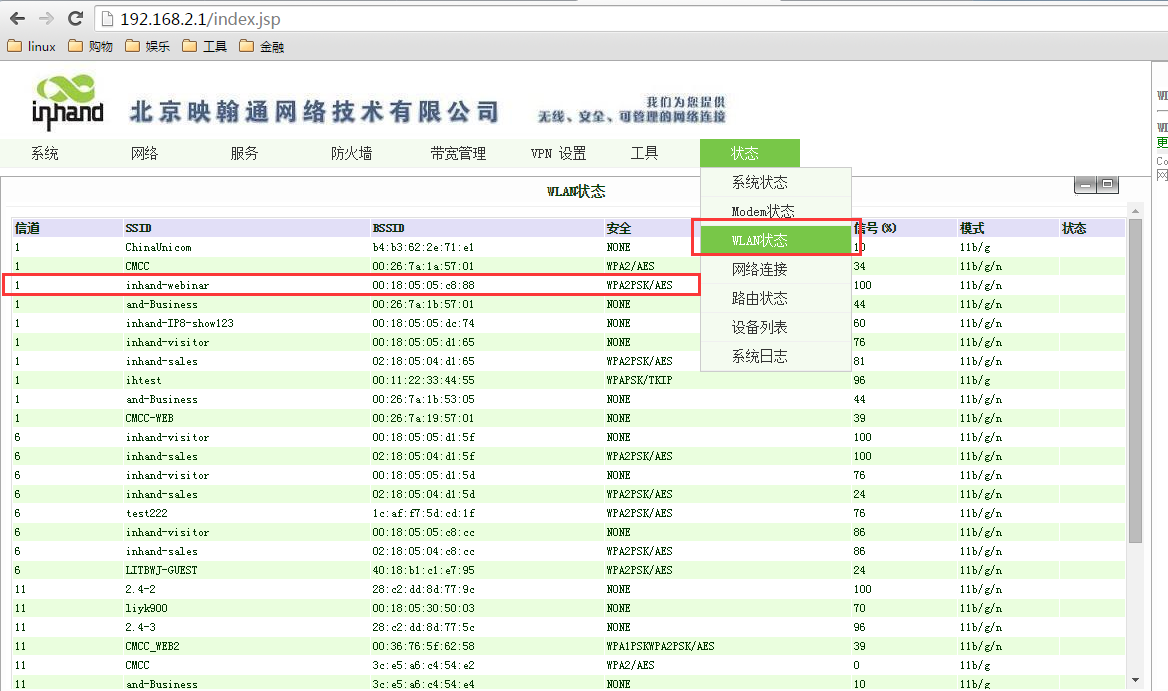Open the 购物 bookmark folder
Viewport: 1168px width, 691px height.
point(90,46)
